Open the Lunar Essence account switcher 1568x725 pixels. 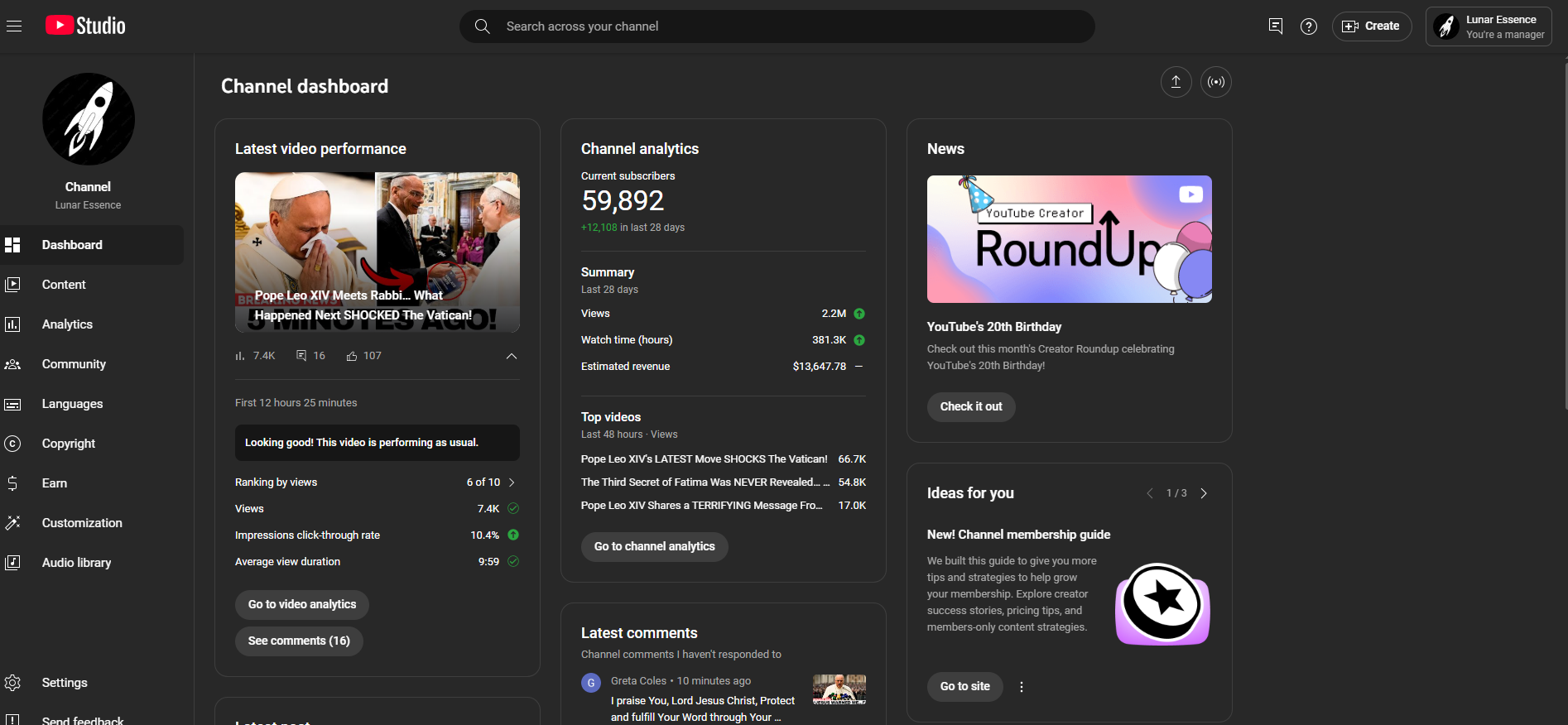[x=1489, y=26]
